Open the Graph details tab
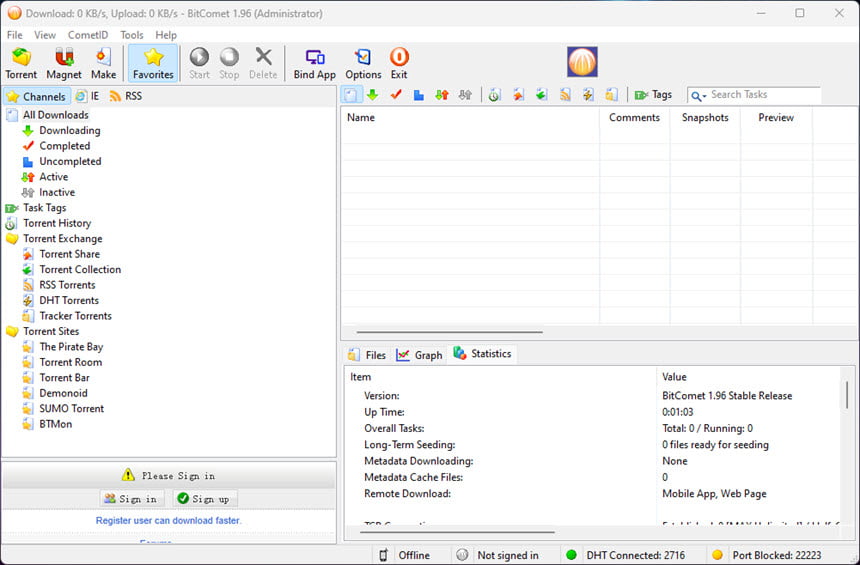 tap(420, 355)
